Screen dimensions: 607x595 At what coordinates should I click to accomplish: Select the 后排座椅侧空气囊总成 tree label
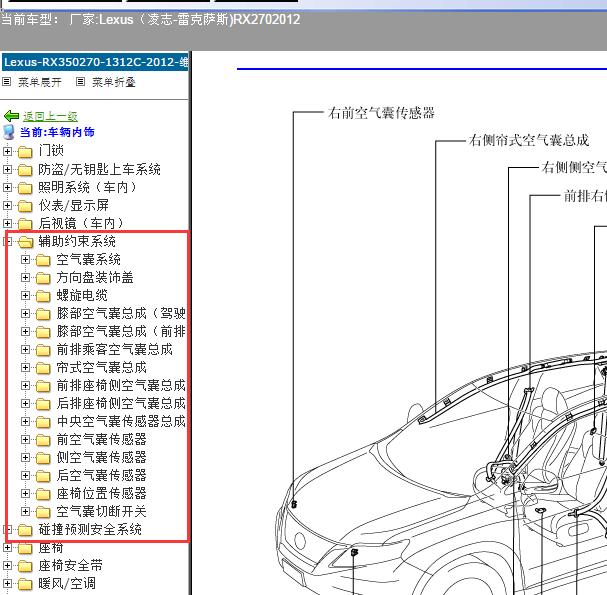(121, 403)
